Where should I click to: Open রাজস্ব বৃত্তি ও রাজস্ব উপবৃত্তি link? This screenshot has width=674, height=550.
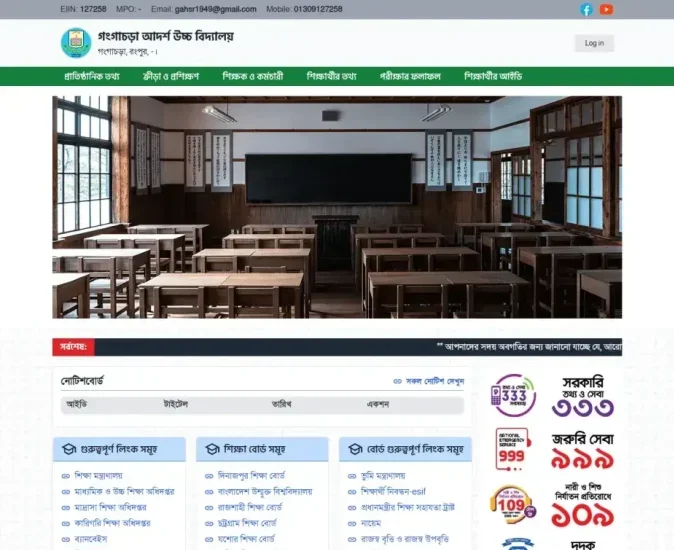coord(404,539)
